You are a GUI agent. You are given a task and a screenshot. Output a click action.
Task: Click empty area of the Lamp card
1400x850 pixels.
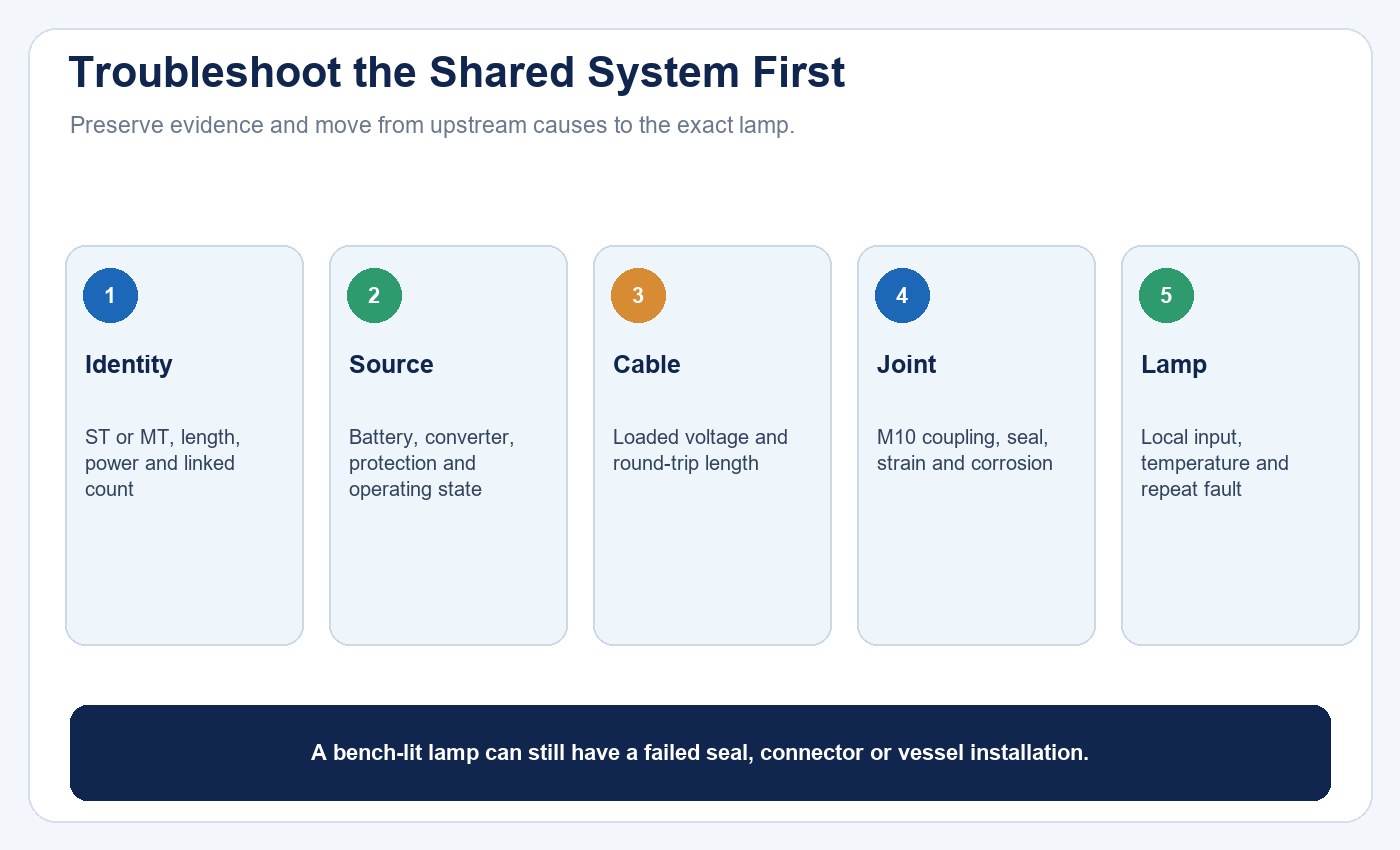coord(1240,575)
